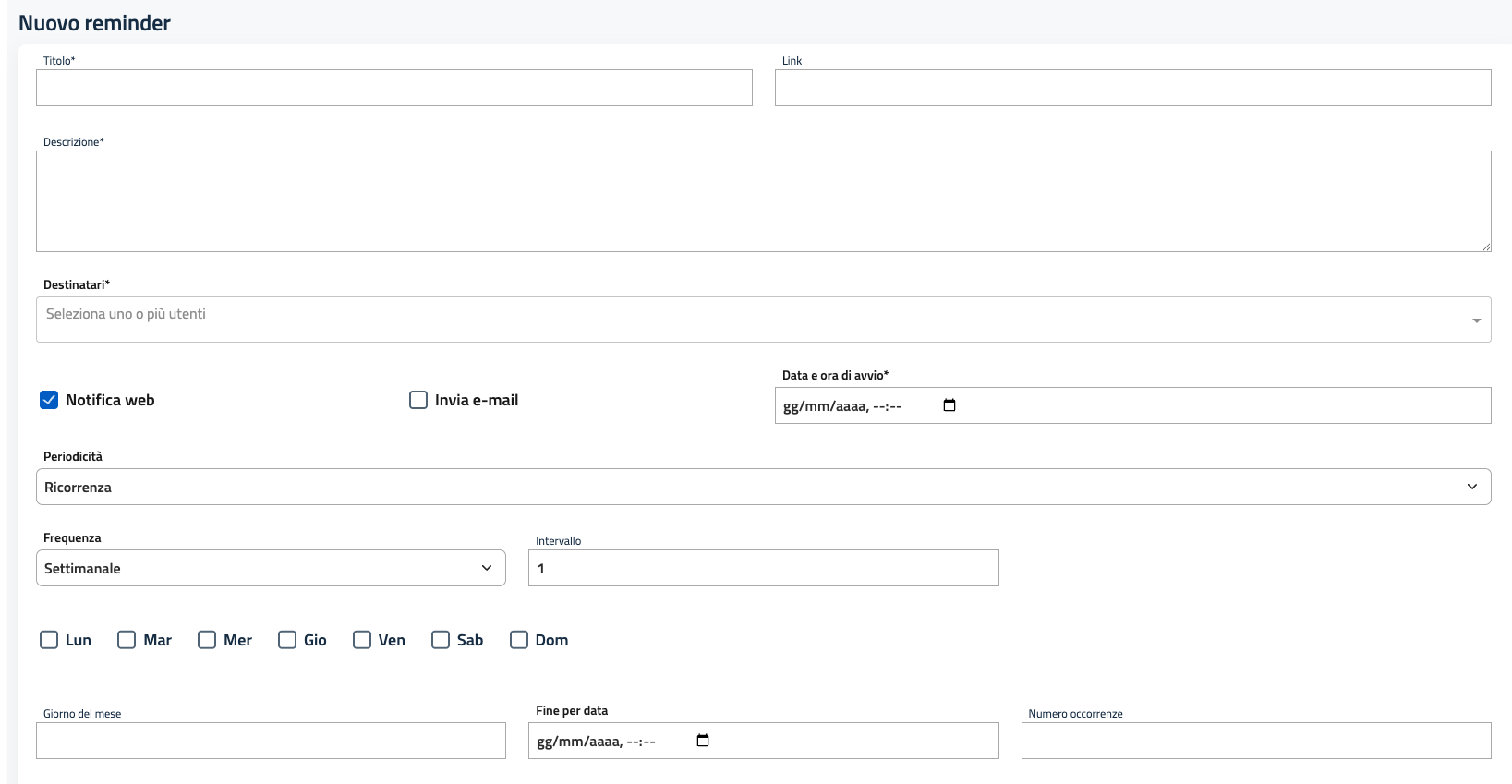Tick the Mer weekday checkbox

click(207, 640)
